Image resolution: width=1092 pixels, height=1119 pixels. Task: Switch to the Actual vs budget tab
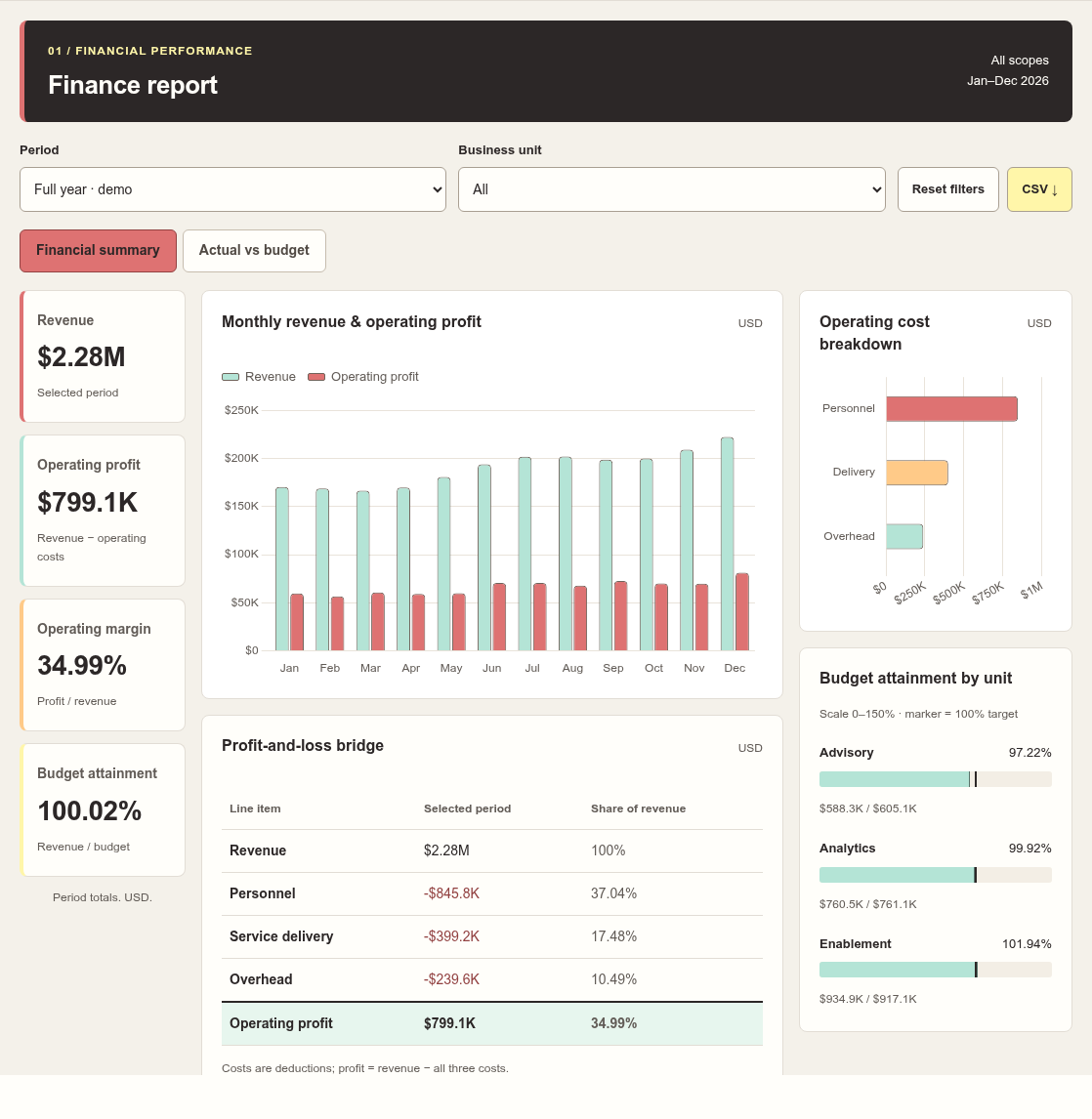[254, 251]
